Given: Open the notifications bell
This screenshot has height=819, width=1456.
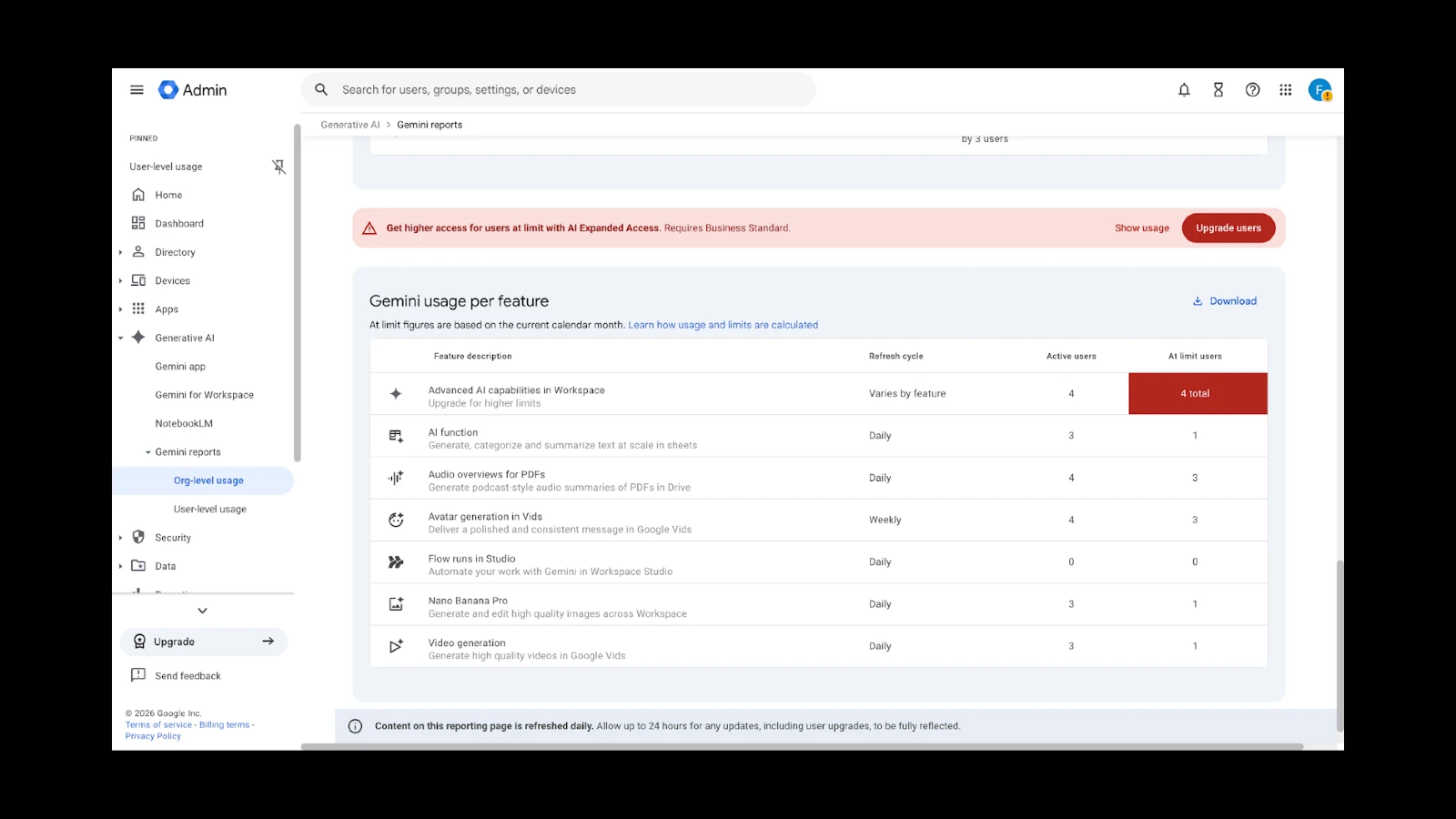Looking at the screenshot, I should tap(1184, 90).
